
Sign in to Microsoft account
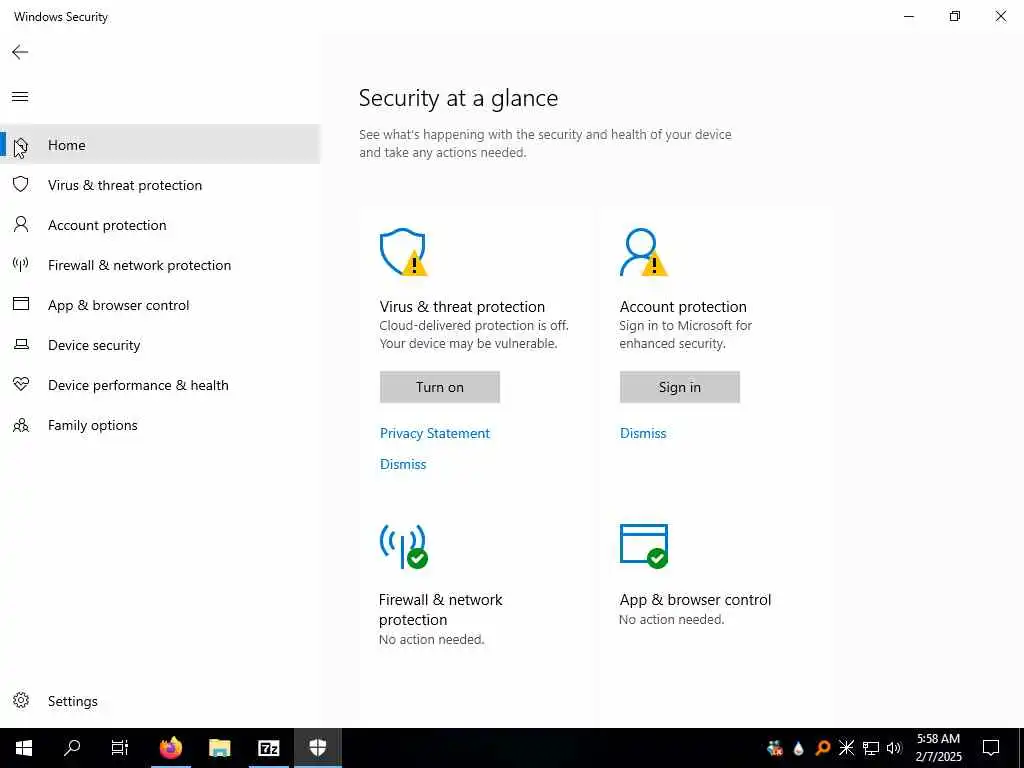pyautogui.click(x=680, y=387)
